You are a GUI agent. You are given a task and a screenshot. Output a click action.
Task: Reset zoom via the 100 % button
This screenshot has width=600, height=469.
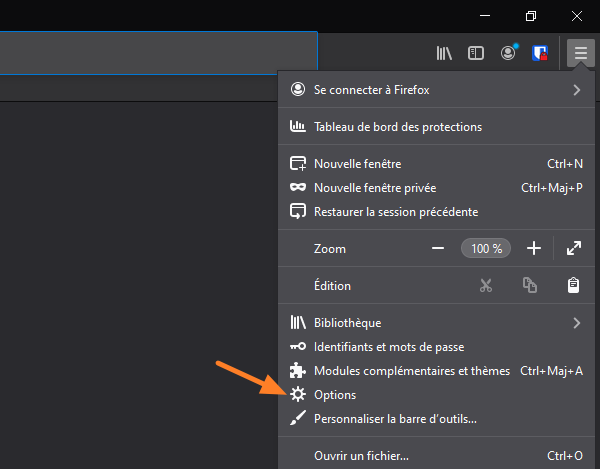(x=486, y=248)
